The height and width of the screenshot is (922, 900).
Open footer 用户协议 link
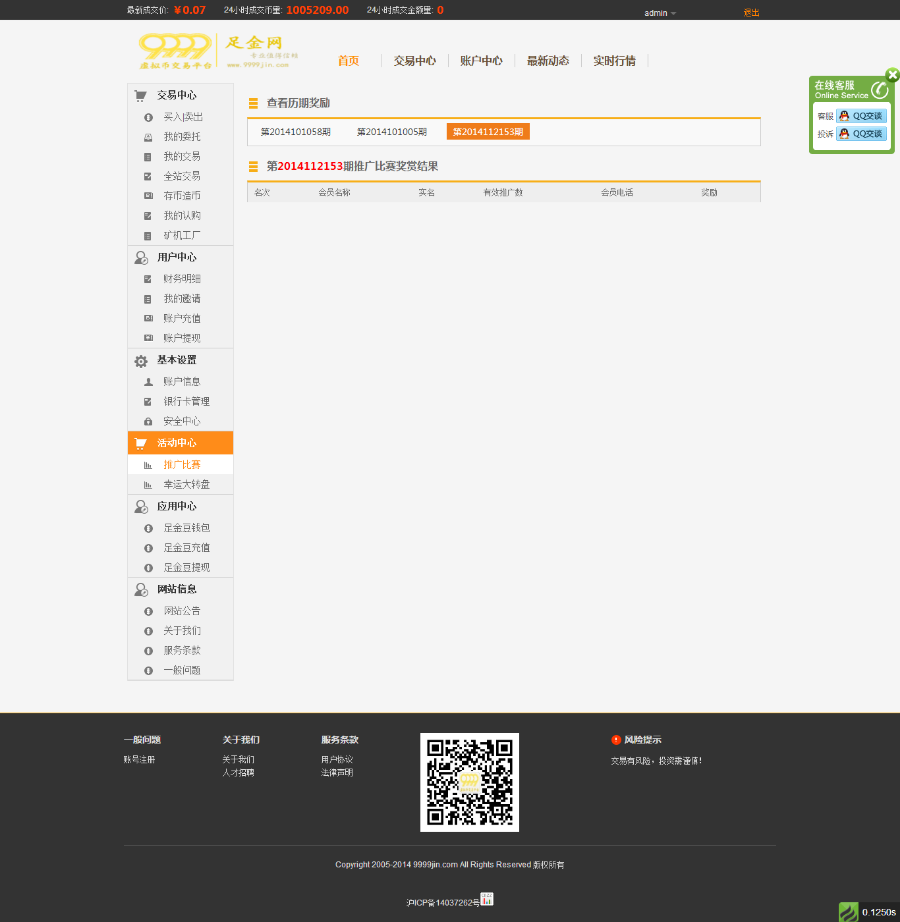[x=337, y=760]
